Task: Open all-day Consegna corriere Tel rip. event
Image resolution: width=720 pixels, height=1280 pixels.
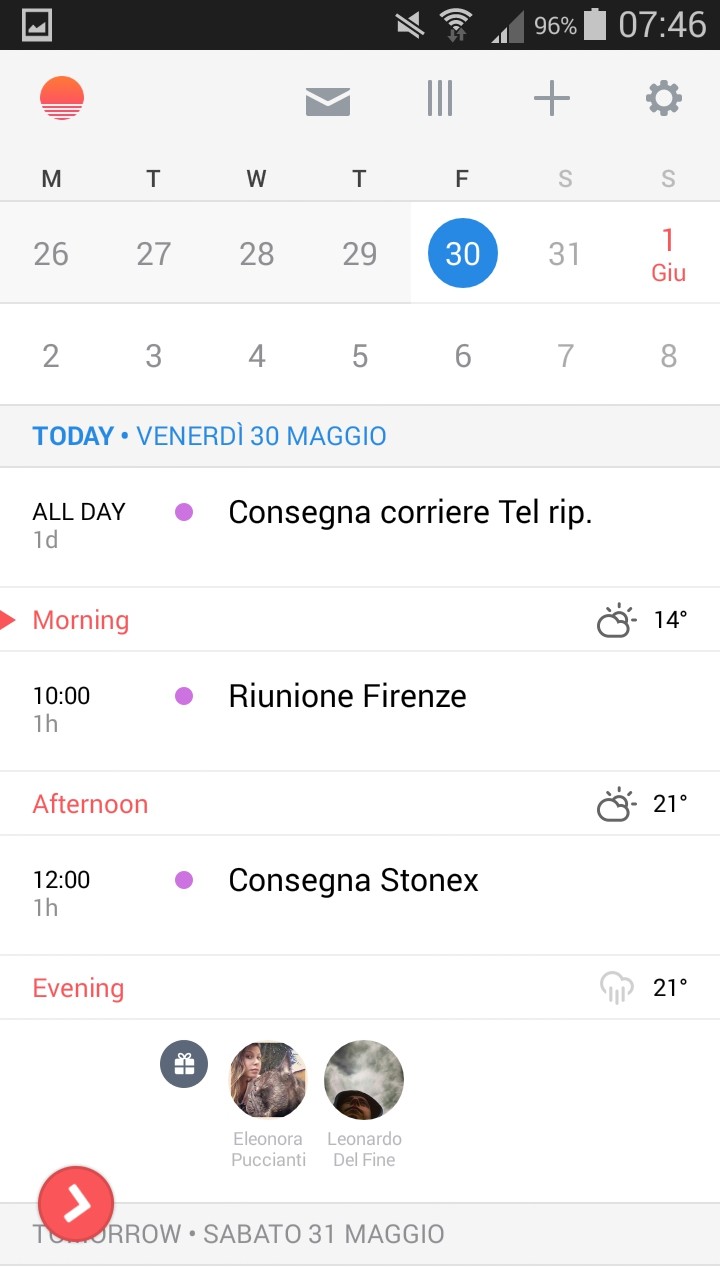Action: coord(410,512)
